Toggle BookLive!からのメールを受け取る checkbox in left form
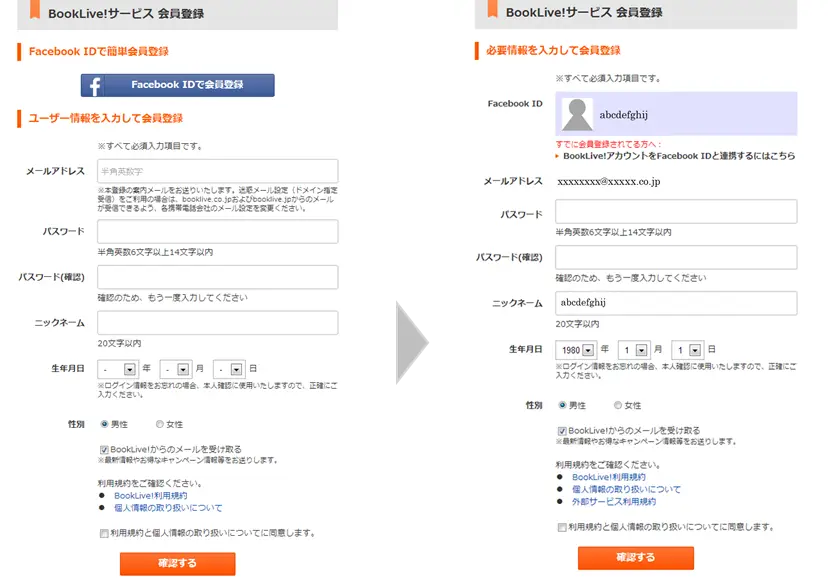 (104, 450)
